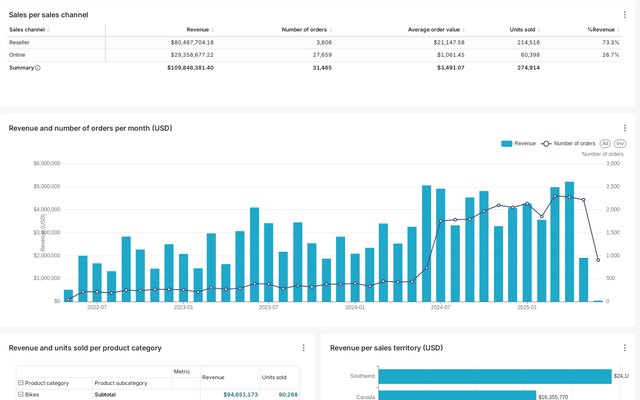Click the total number of orders 31,465
640x400 pixels.
pos(322,68)
